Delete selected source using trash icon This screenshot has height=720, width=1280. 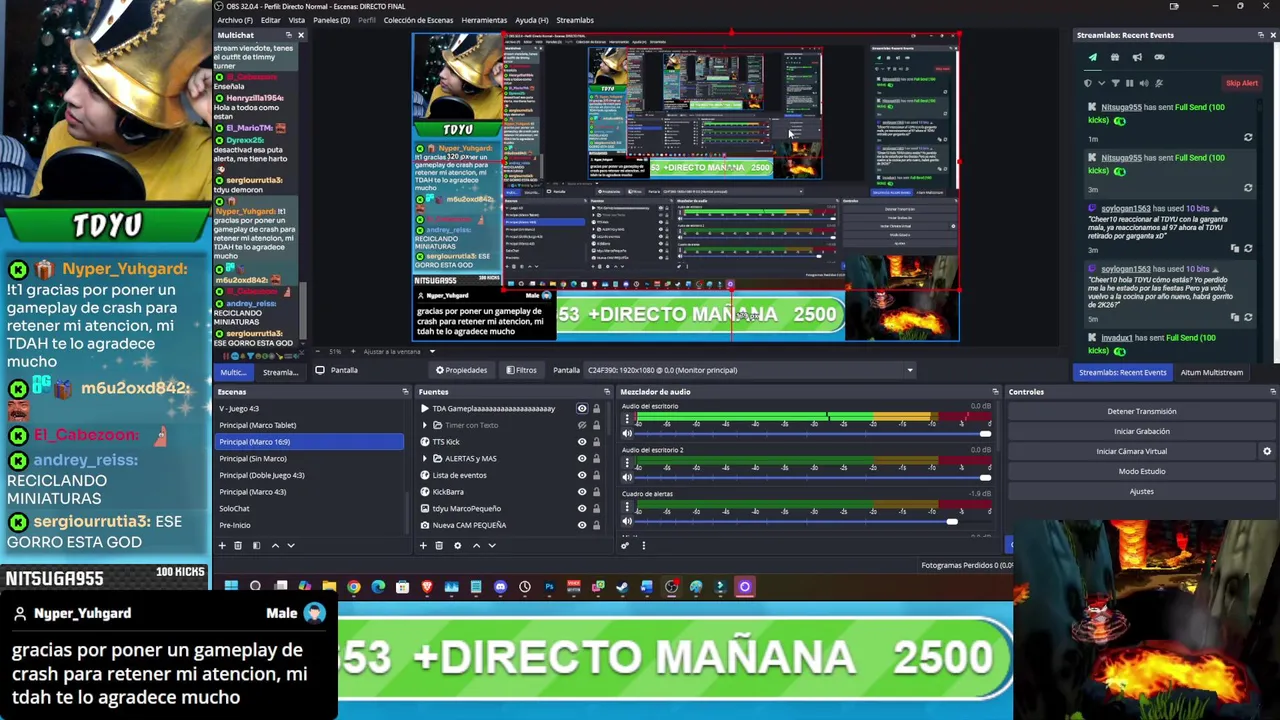439,545
